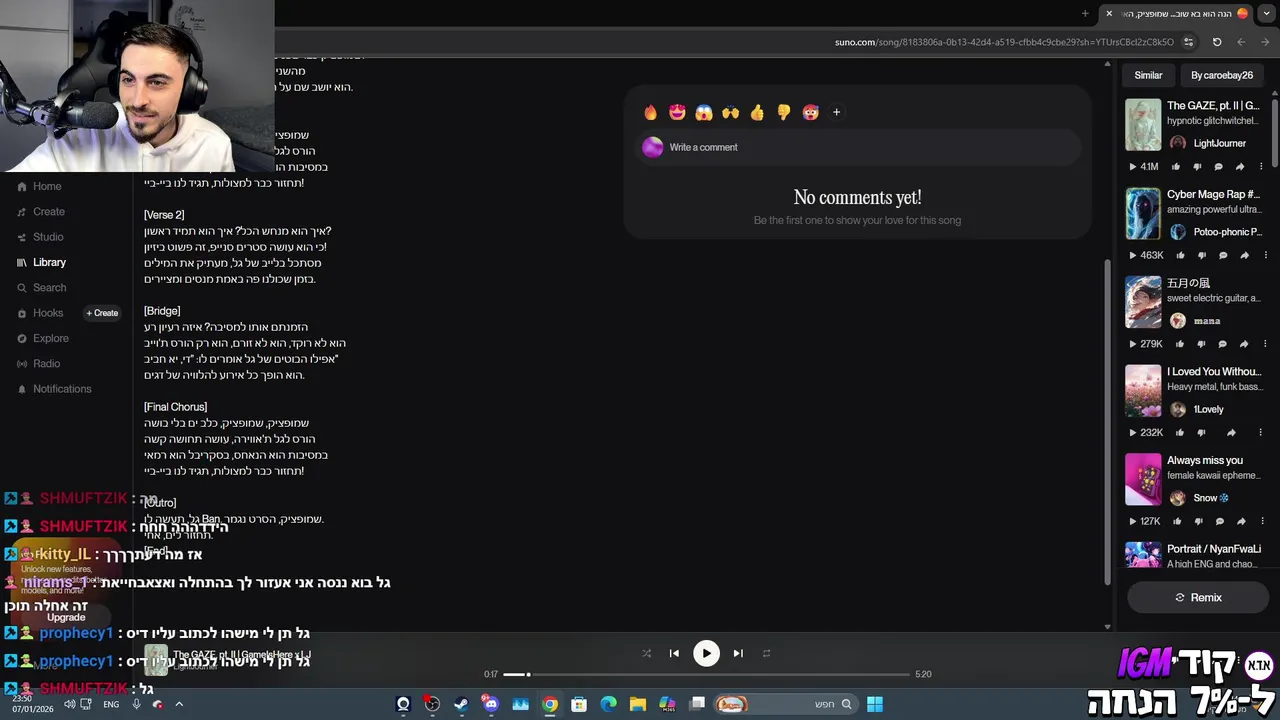This screenshot has width=1280, height=720.
Task: React with the raised hands emoji
Action: 730,113
